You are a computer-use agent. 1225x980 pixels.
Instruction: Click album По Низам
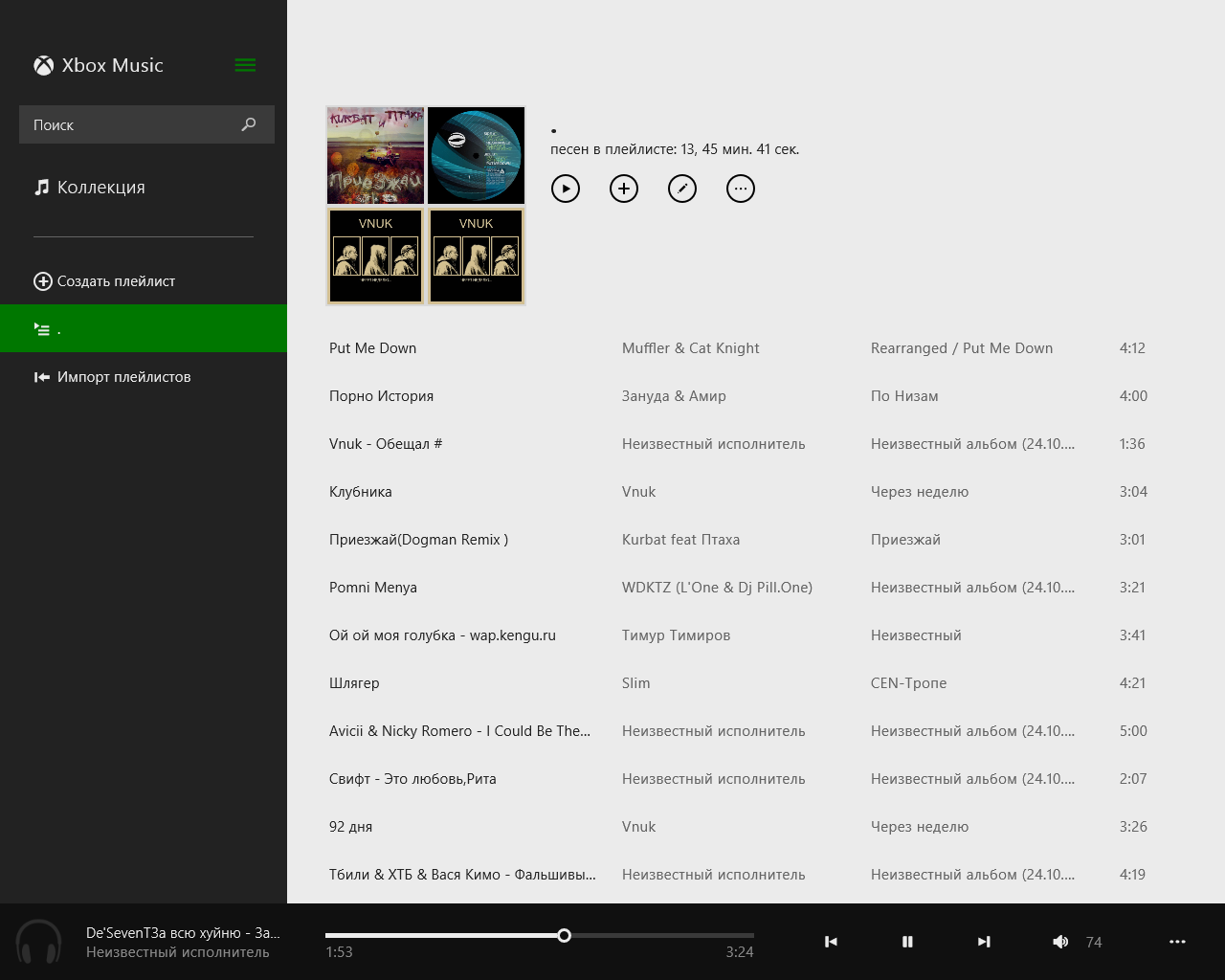904,396
